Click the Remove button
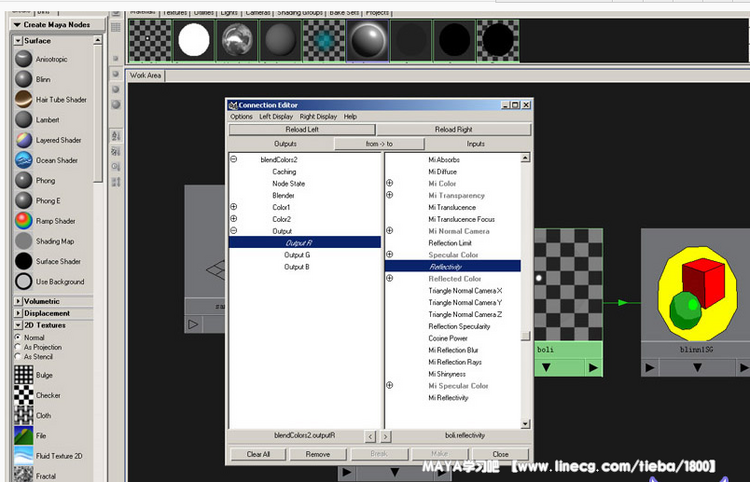Viewport: 750px width, 482px height. 318,454
